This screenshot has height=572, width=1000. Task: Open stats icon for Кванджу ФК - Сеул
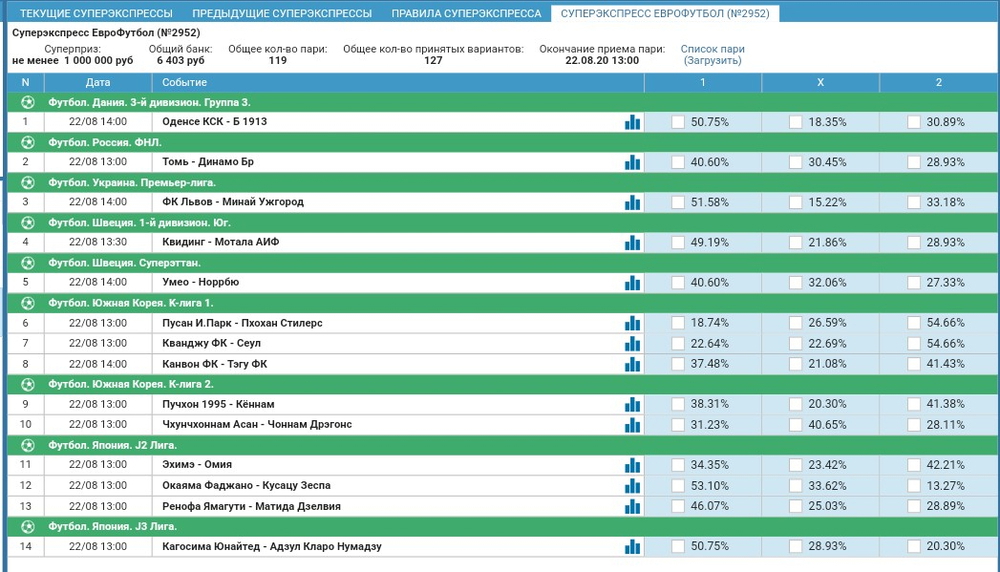pyautogui.click(x=632, y=343)
